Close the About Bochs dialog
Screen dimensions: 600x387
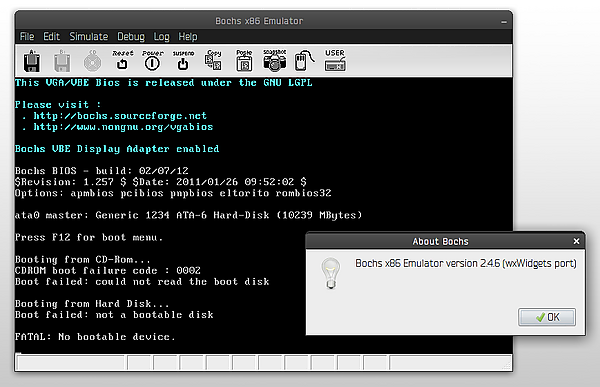point(576,241)
